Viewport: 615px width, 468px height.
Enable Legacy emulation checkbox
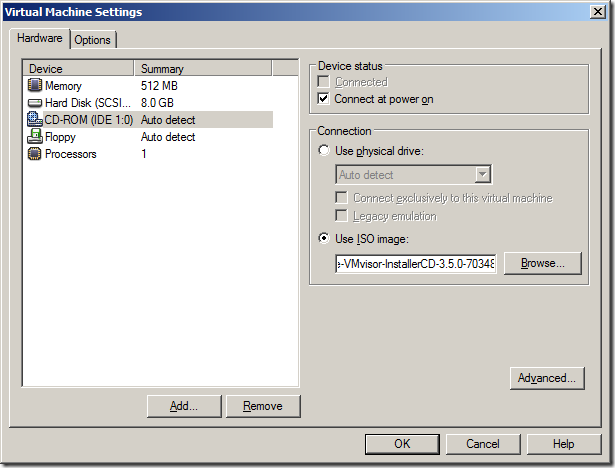342,216
